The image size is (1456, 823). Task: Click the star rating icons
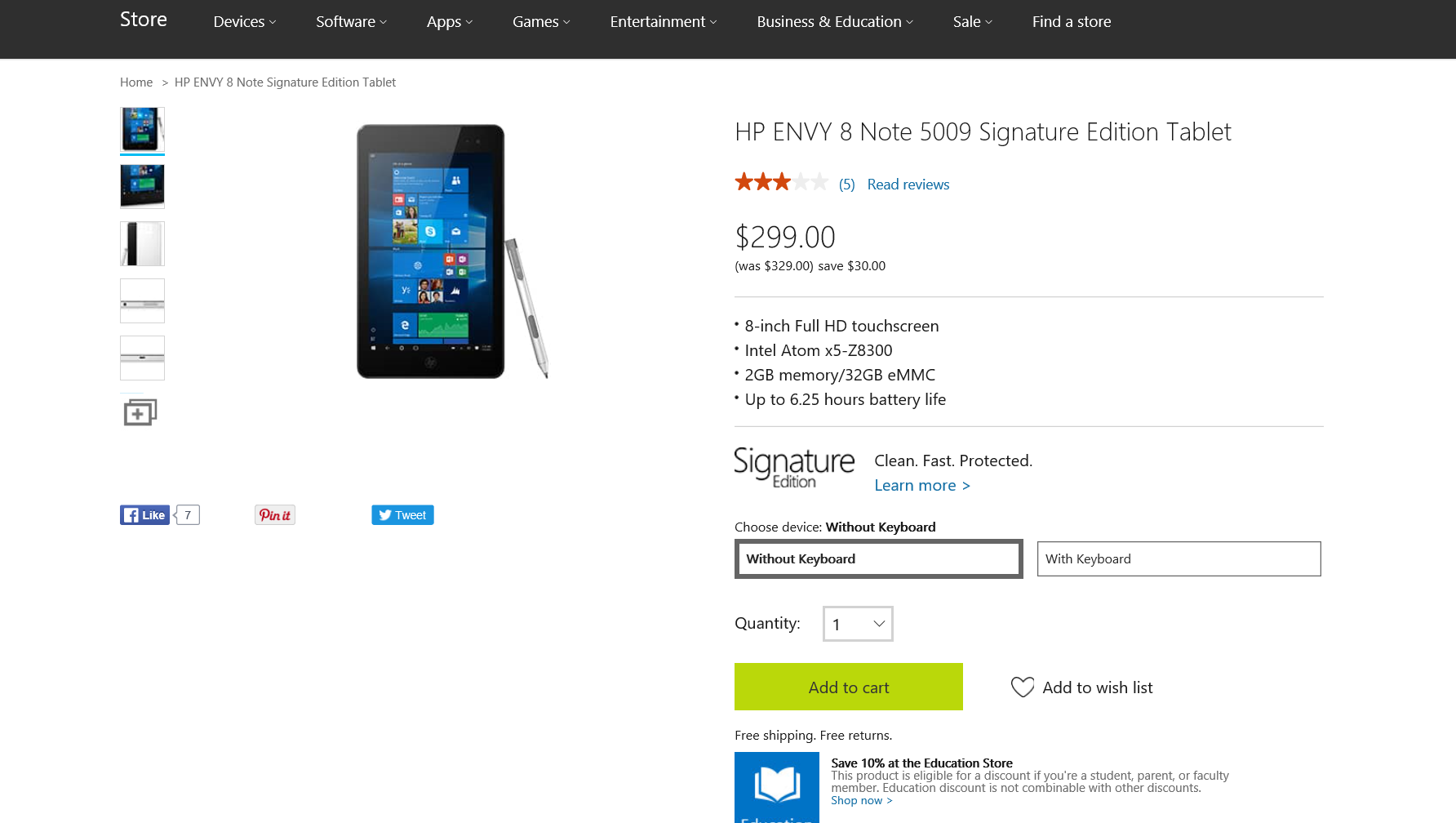(781, 182)
